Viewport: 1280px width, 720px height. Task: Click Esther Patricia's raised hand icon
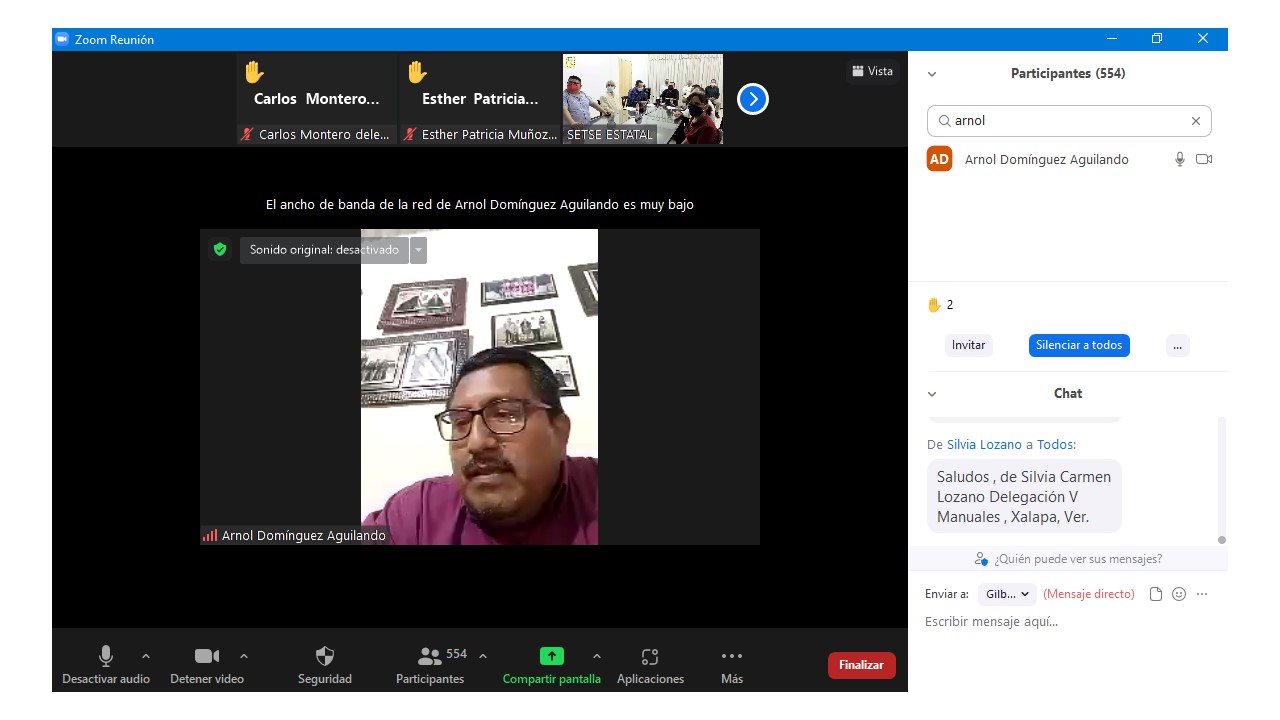(417, 72)
